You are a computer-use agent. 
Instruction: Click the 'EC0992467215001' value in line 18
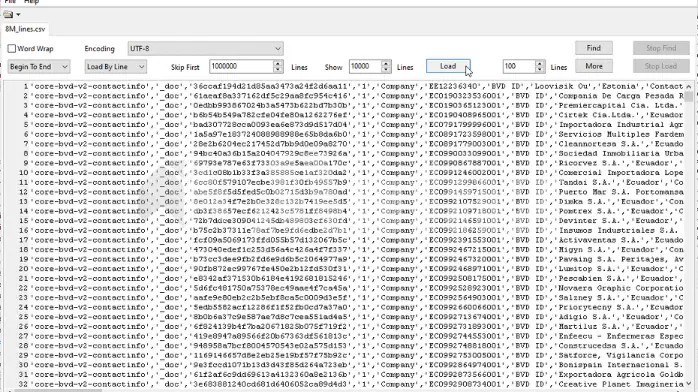point(465,250)
